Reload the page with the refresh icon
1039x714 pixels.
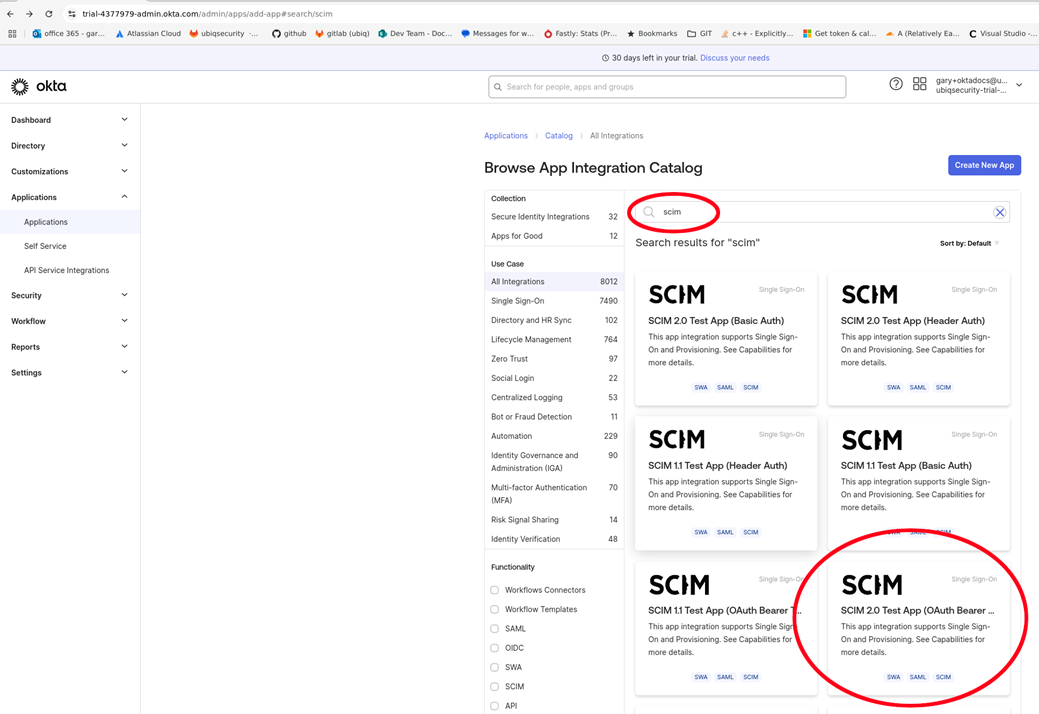pyautogui.click(x=48, y=13)
